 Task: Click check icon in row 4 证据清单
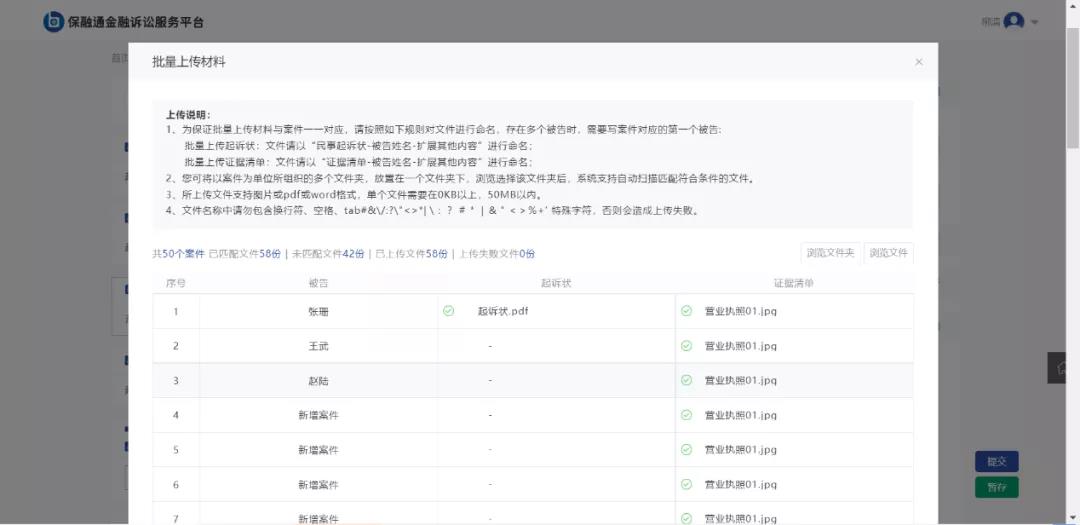tap(686, 415)
